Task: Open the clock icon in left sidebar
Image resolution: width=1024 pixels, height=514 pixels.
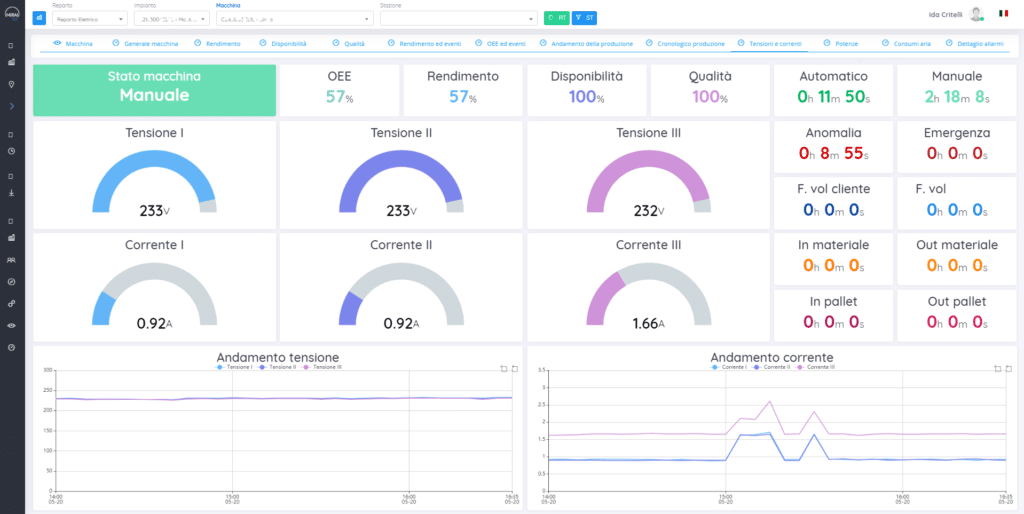Action: pos(11,151)
